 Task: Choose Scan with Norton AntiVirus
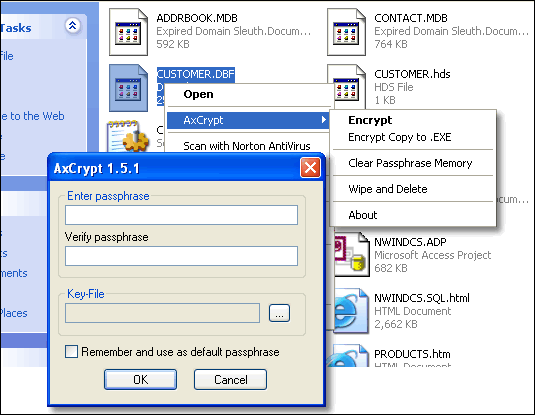coord(247,146)
